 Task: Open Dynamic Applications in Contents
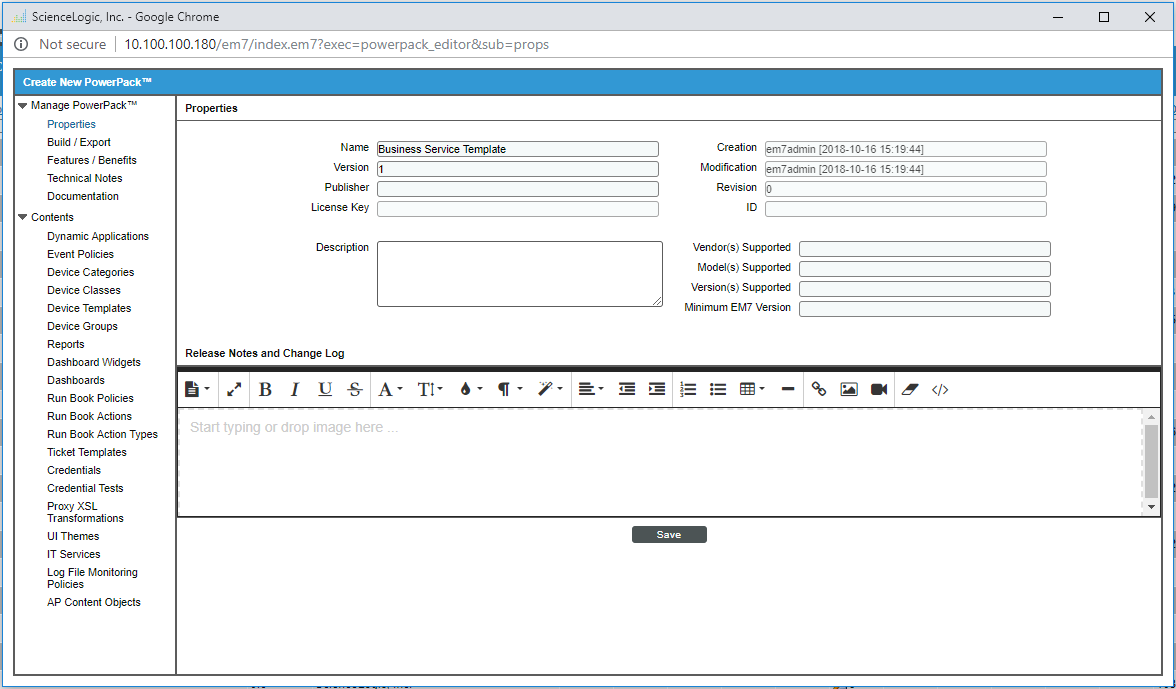tap(98, 236)
